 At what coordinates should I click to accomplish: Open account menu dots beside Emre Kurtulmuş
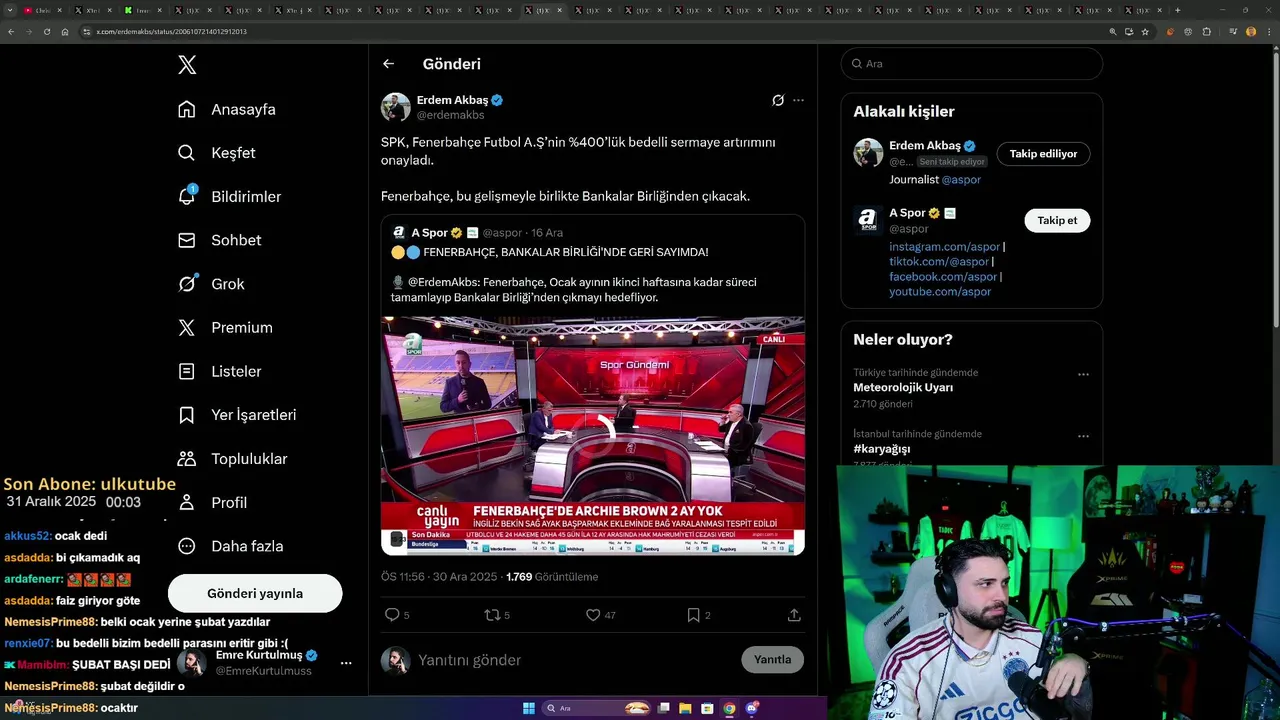click(x=346, y=663)
